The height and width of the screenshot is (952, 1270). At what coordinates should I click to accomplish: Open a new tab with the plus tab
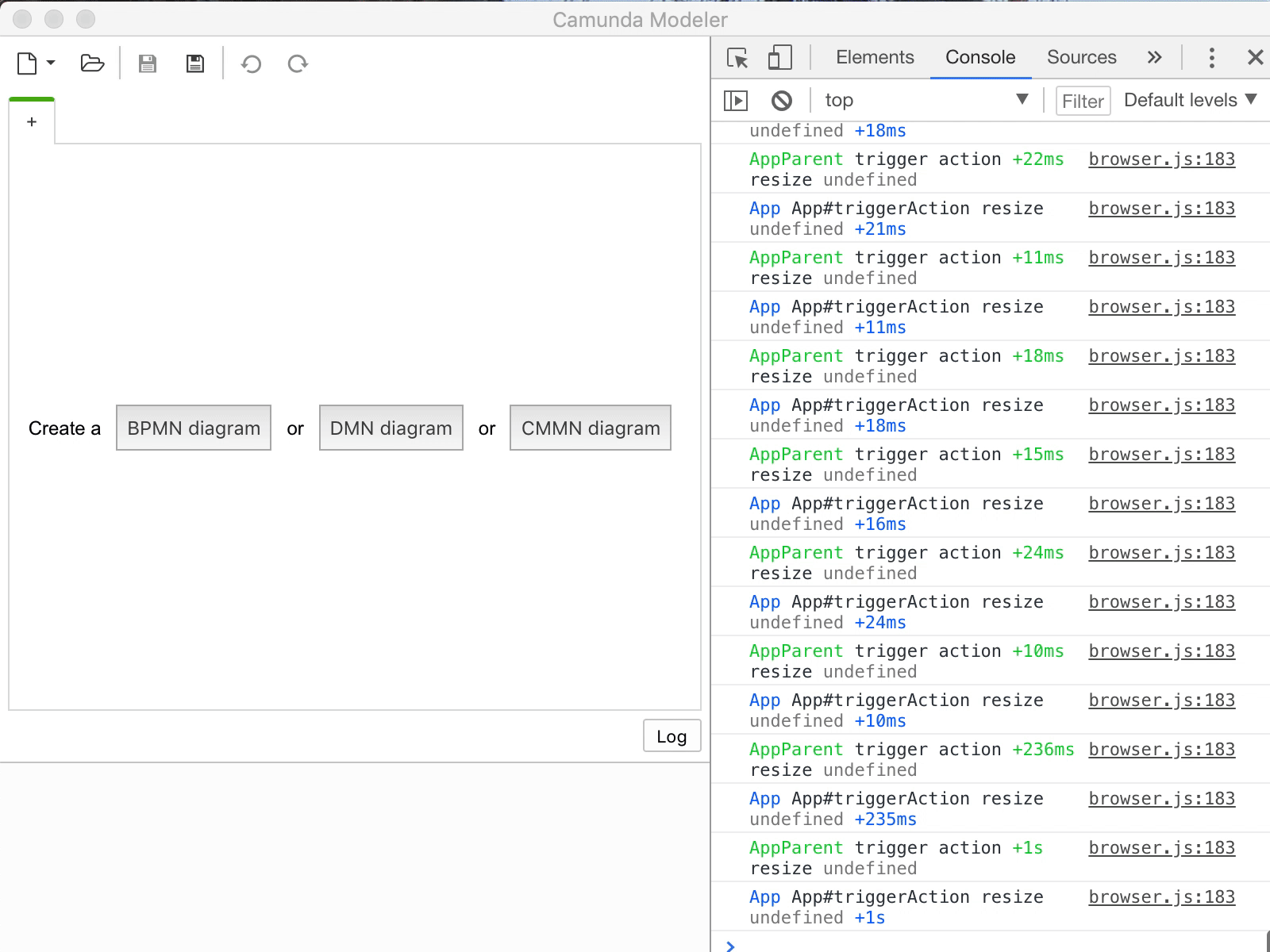click(x=32, y=121)
